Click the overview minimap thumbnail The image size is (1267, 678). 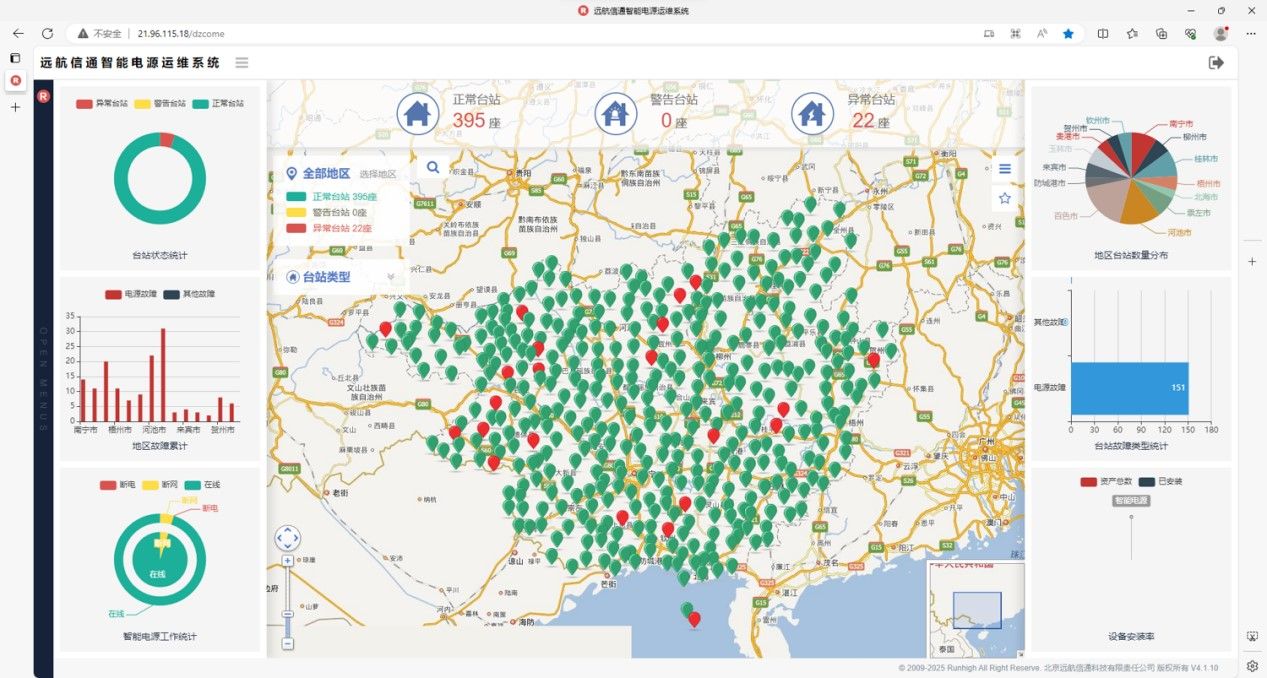(976, 609)
